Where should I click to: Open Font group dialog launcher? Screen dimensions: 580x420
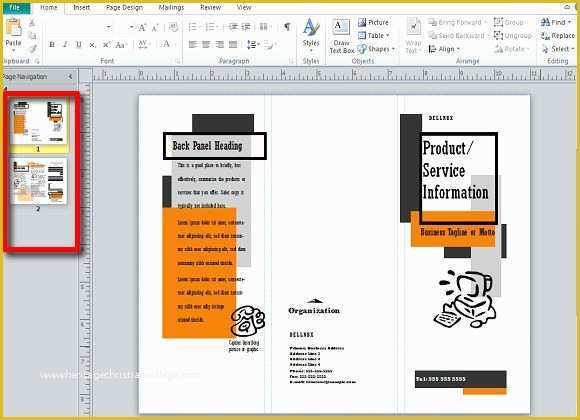[x=178, y=61]
